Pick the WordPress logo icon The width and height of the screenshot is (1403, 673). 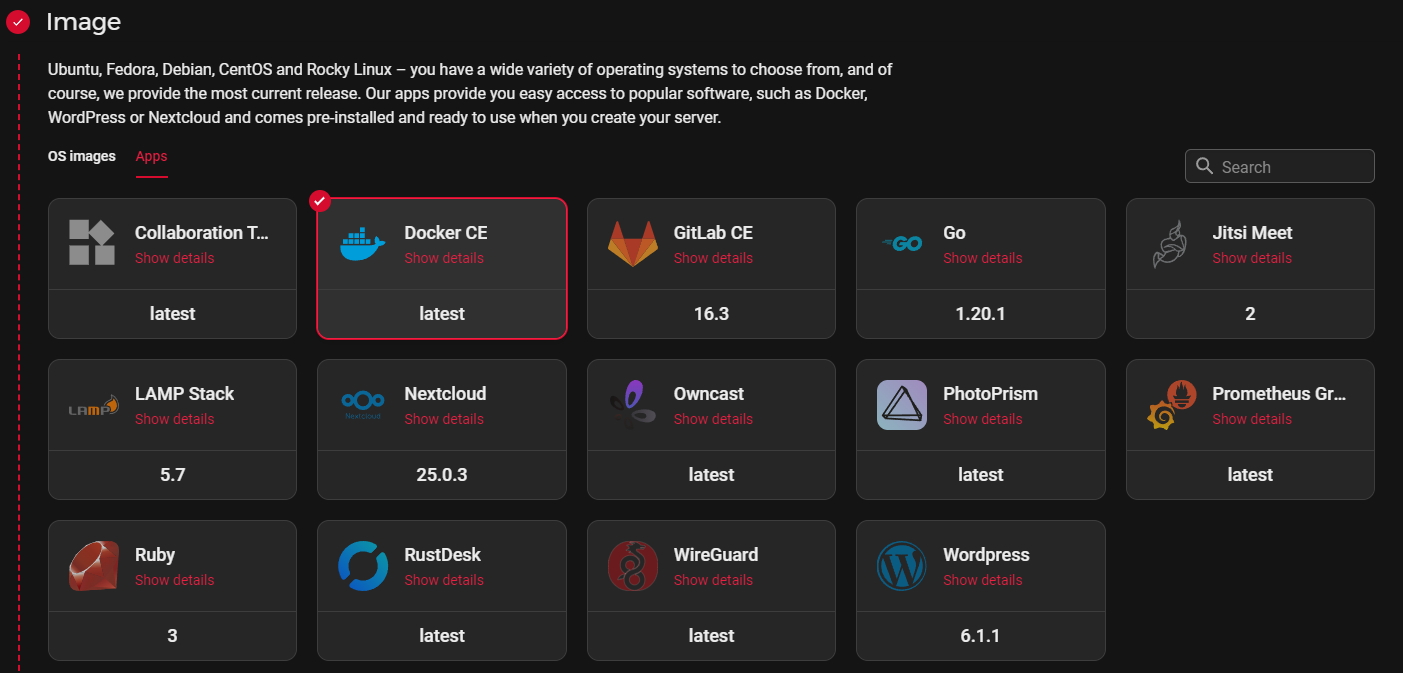coord(901,566)
